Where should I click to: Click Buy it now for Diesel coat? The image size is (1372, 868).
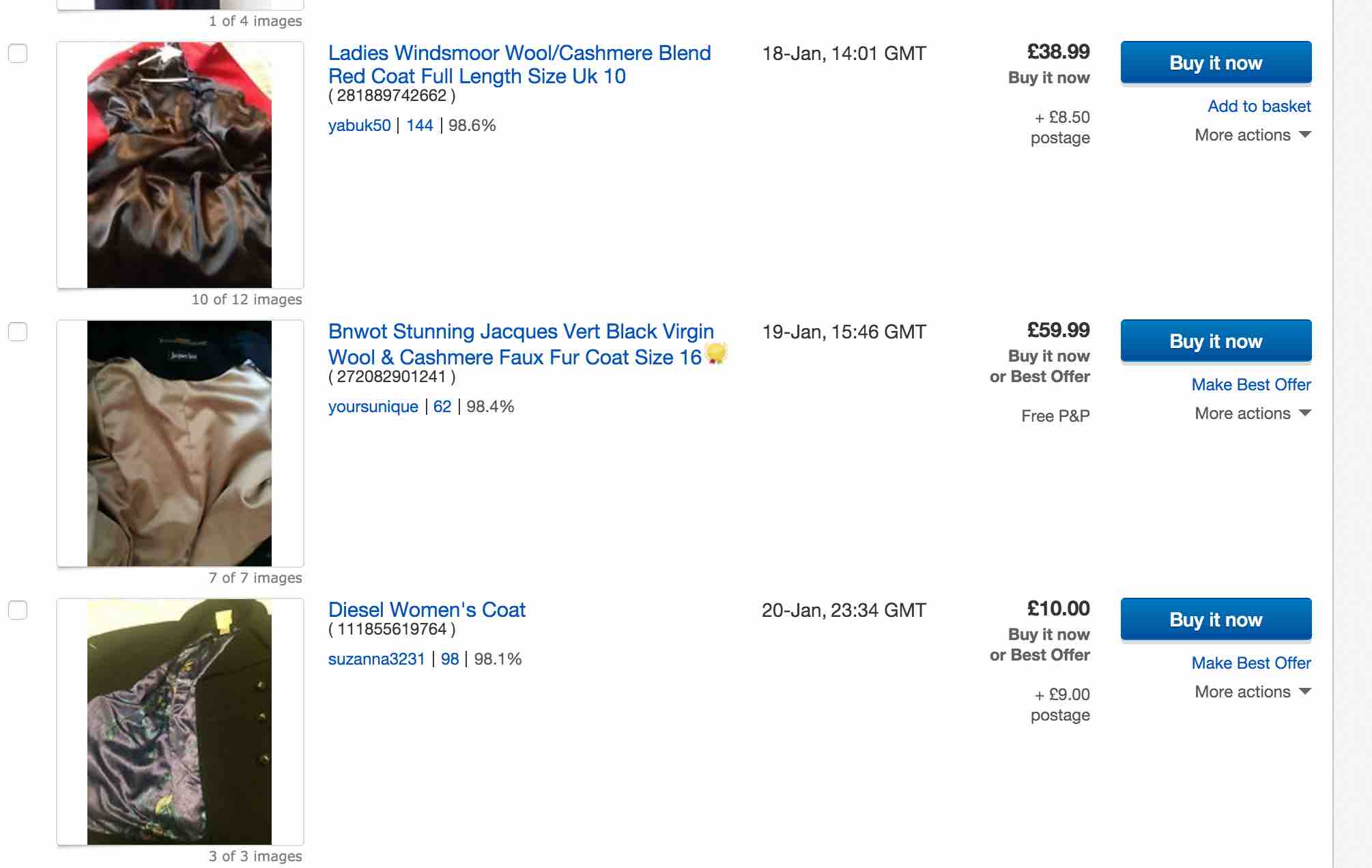(x=1216, y=620)
